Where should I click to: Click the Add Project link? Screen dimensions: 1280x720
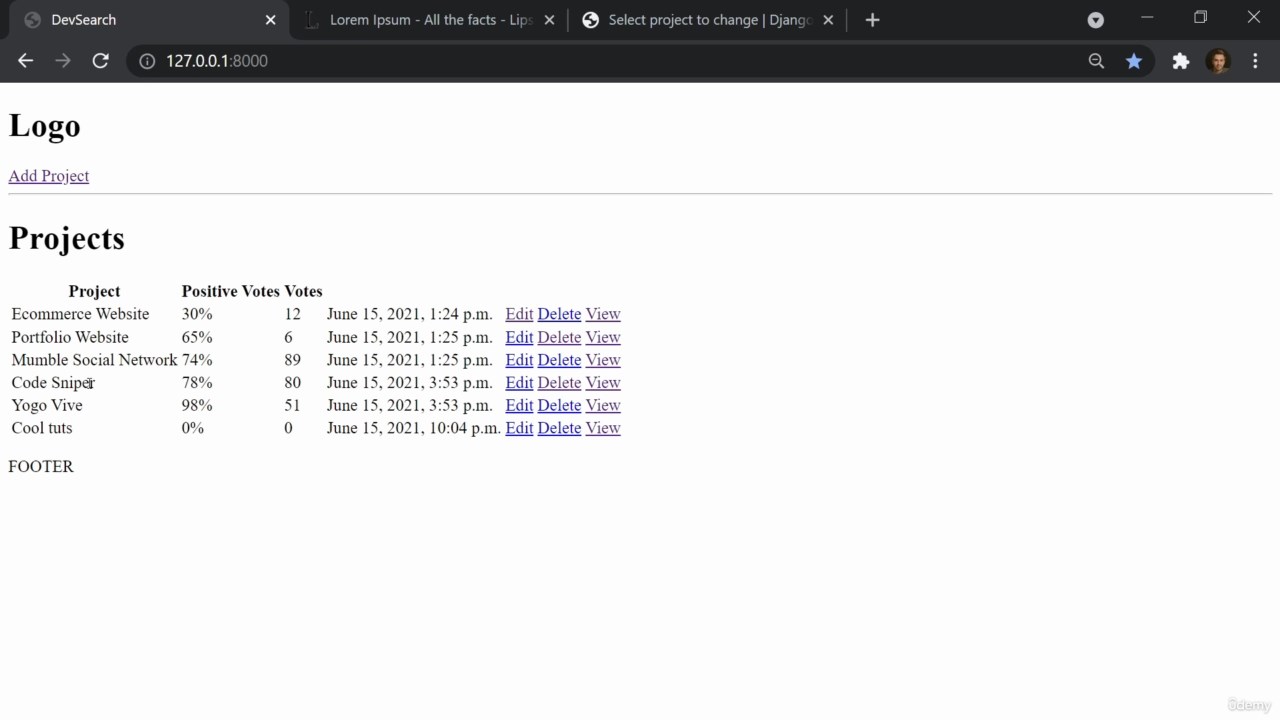coord(49,176)
